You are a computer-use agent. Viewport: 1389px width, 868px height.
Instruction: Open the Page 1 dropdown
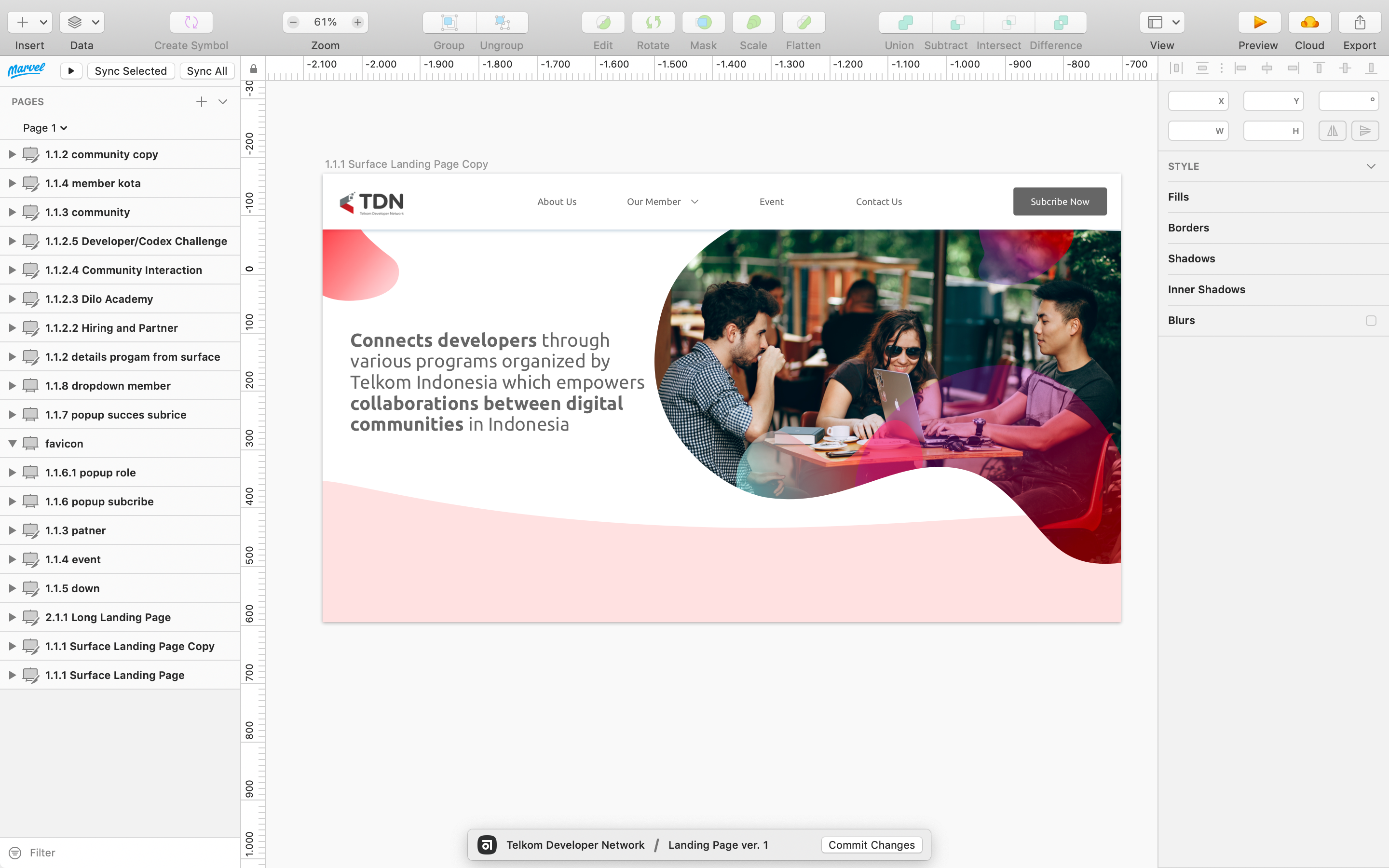pos(45,127)
